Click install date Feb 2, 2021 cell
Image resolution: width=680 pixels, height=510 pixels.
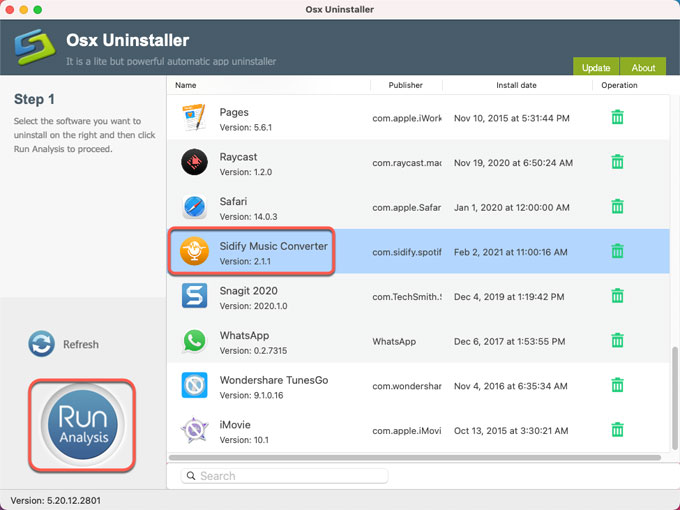click(x=510, y=252)
